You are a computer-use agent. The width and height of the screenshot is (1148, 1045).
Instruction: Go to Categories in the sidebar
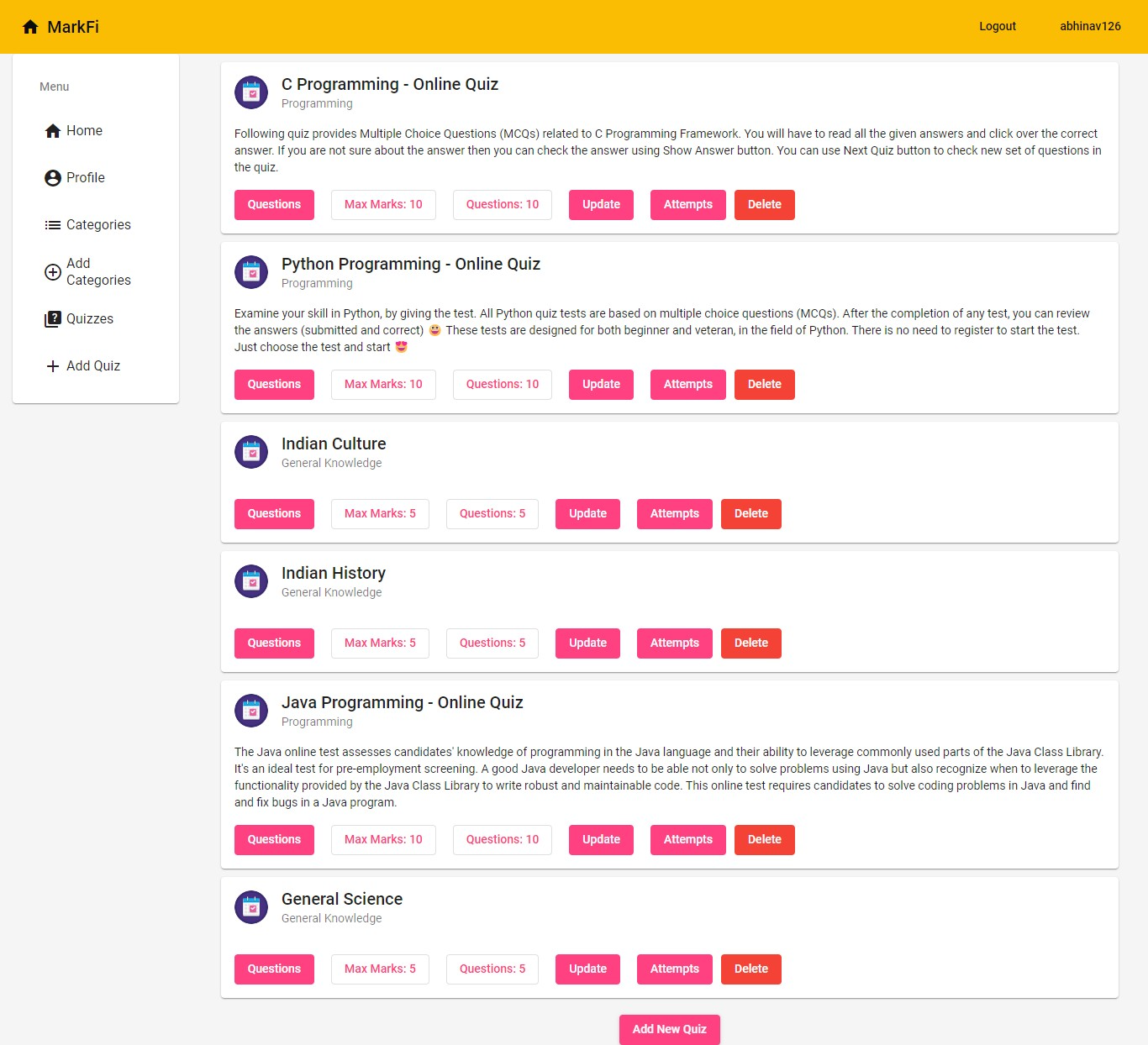pyautogui.click(x=96, y=225)
